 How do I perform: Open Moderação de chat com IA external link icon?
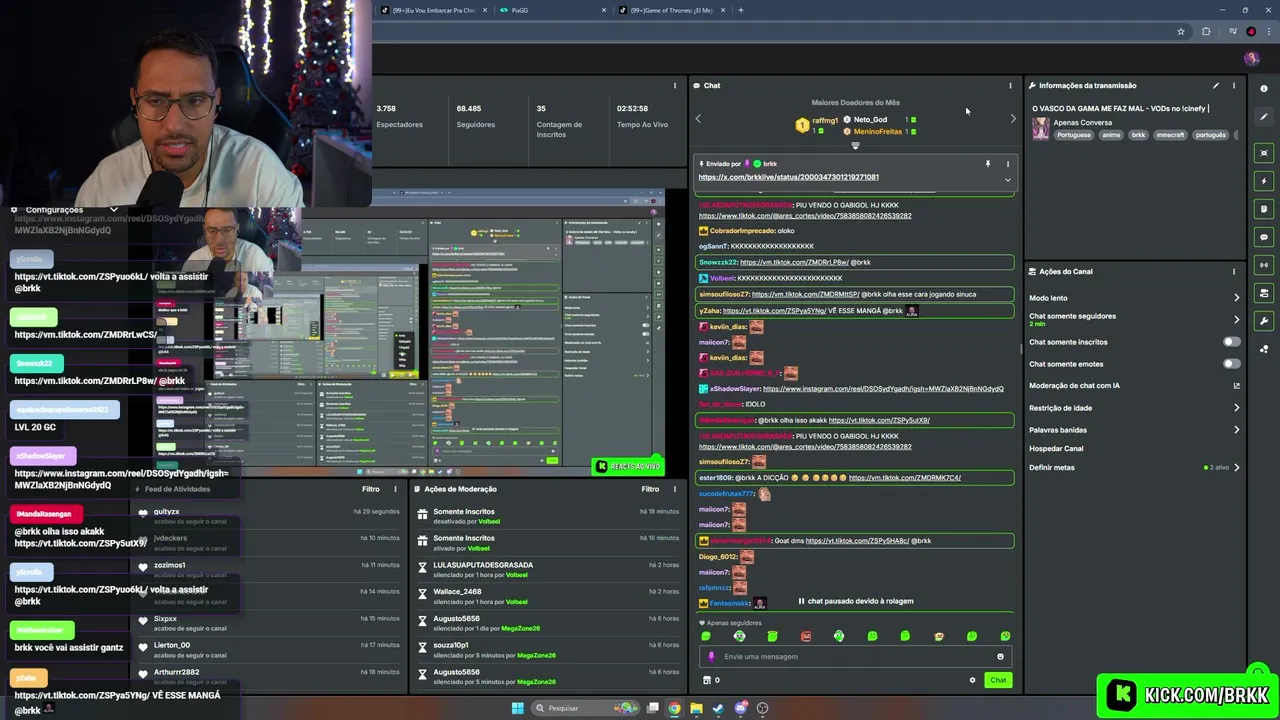point(1236,386)
